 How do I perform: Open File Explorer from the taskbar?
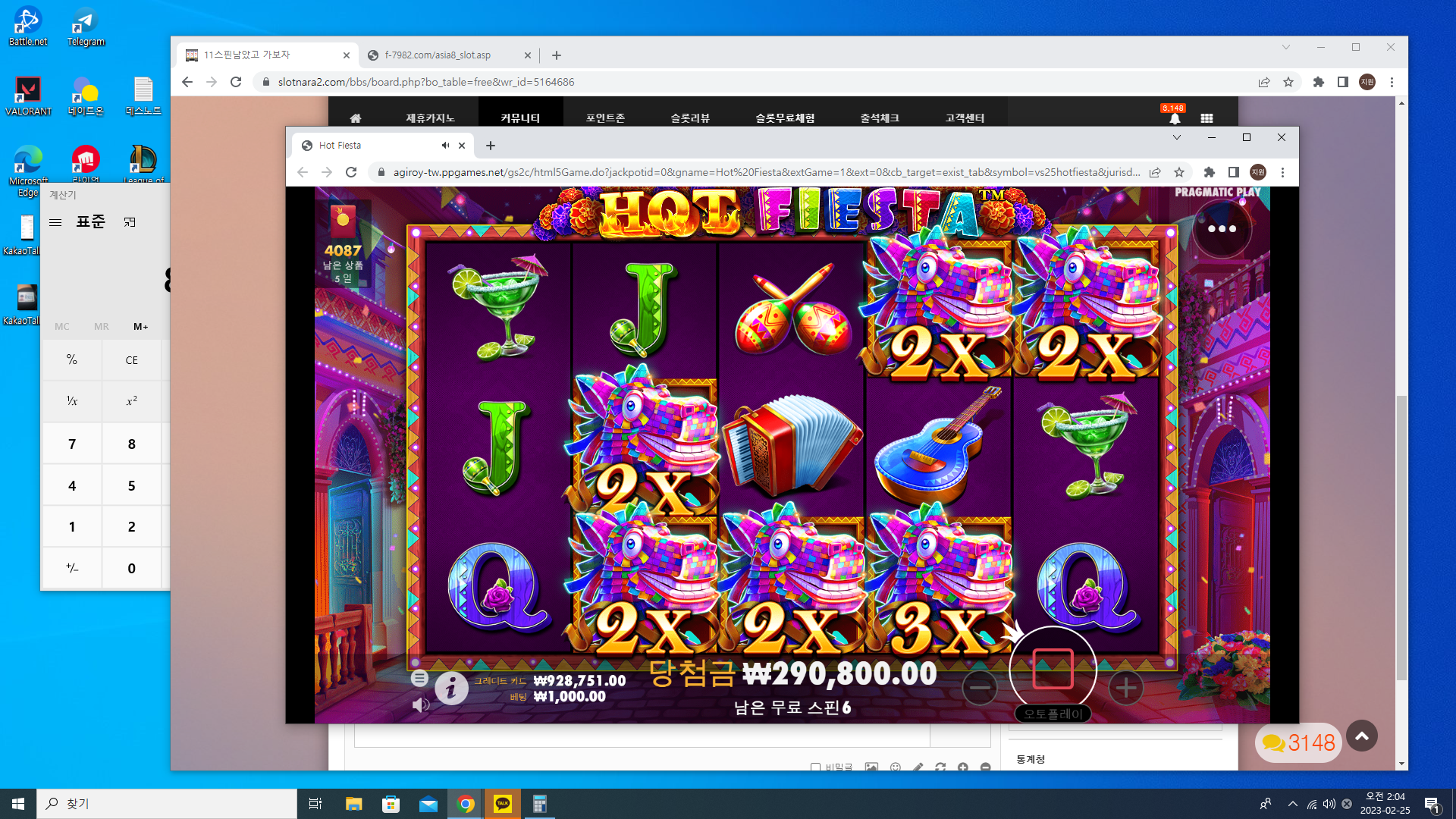[x=354, y=804]
